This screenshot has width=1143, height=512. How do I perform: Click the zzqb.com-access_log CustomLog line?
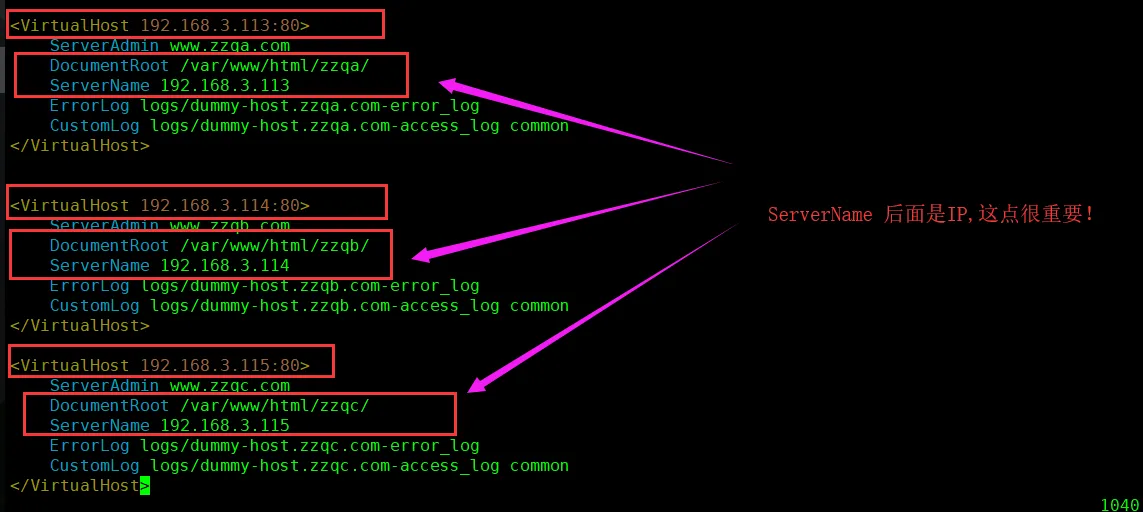pyautogui.click(x=309, y=306)
